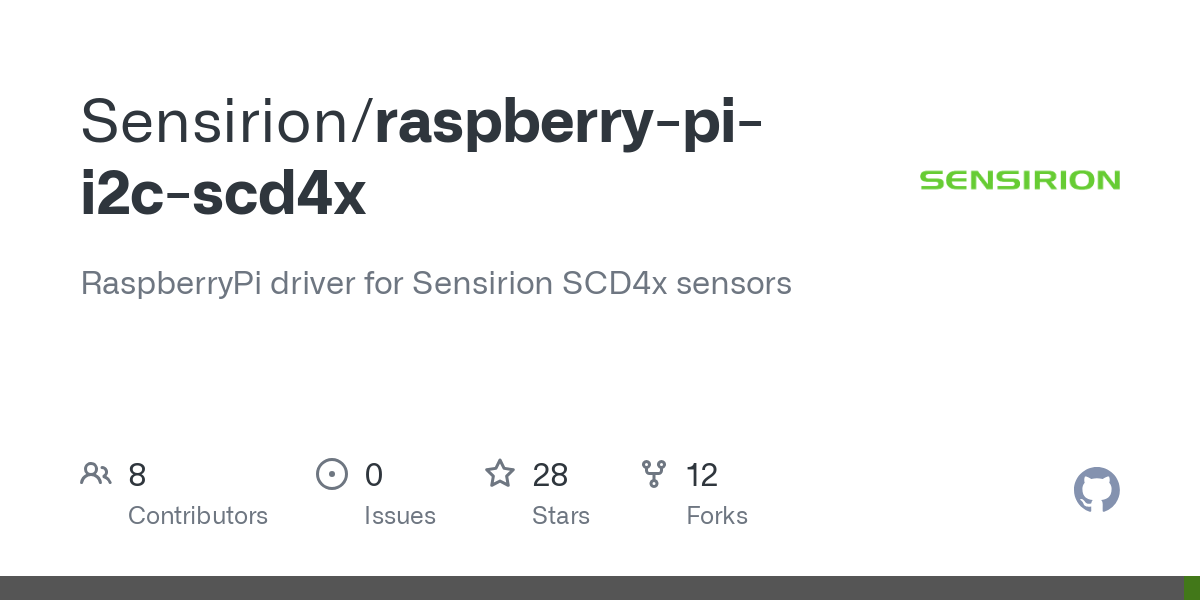Click the green SENSIRION logo
The image size is (1200, 600).
pyautogui.click(x=1020, y=180)
